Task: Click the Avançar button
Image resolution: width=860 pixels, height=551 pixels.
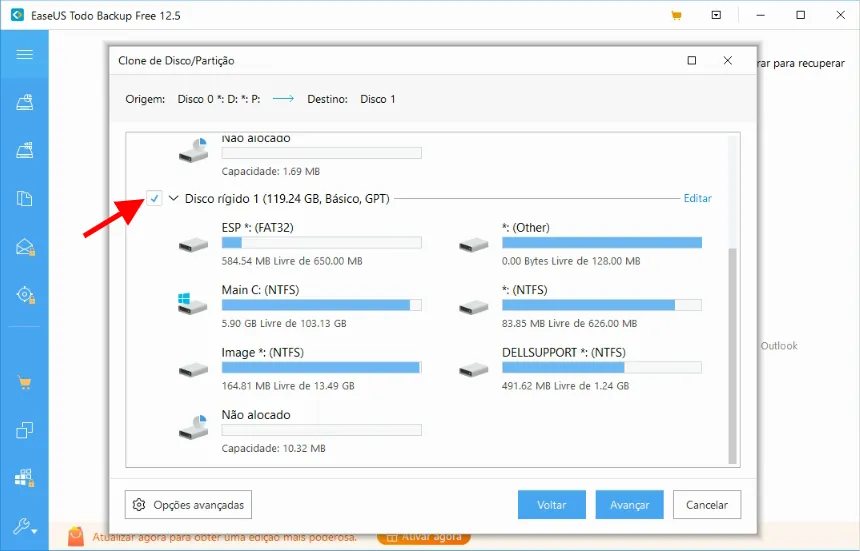Action: (x=630, y=505)
